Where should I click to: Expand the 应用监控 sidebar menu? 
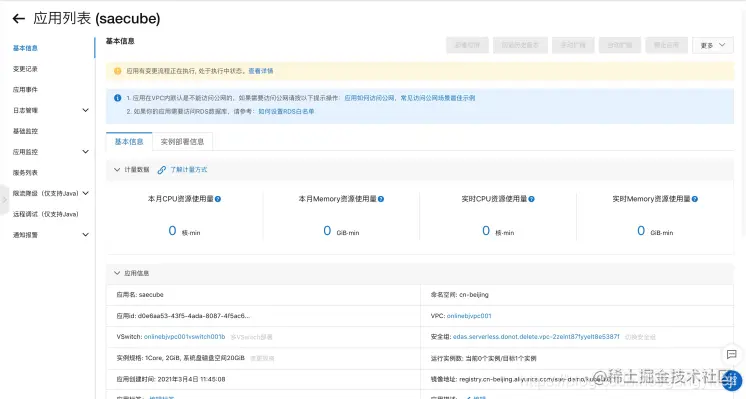(x=86, y=152)
